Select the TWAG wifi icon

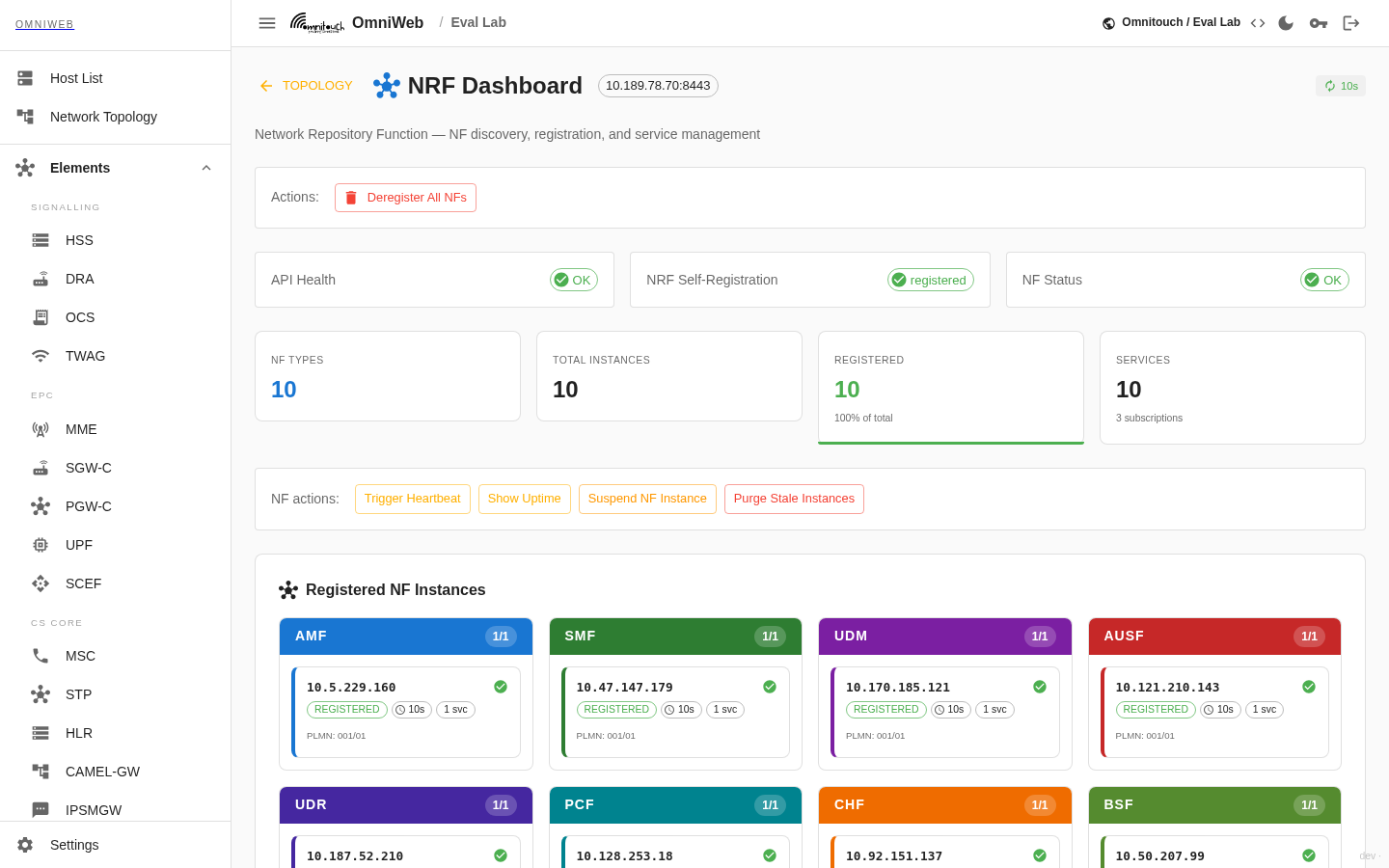point(41,356)
